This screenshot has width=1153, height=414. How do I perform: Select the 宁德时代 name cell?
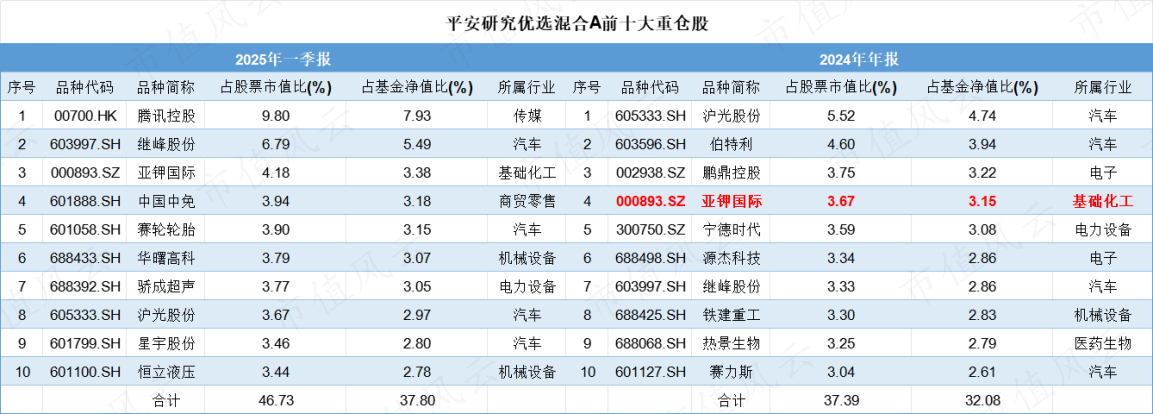[731, 229]
